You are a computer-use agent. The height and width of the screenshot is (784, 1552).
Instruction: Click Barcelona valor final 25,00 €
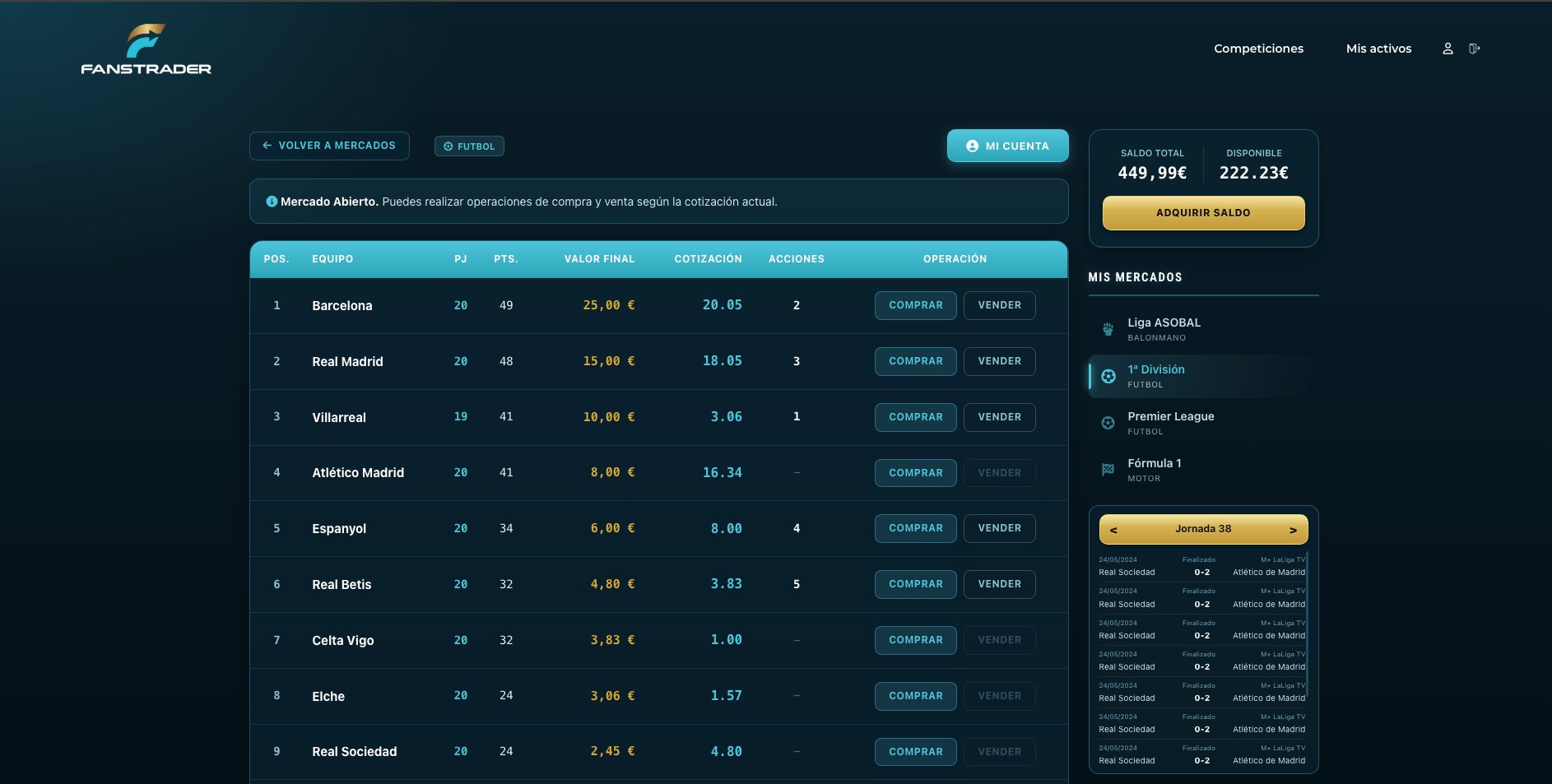609,305
